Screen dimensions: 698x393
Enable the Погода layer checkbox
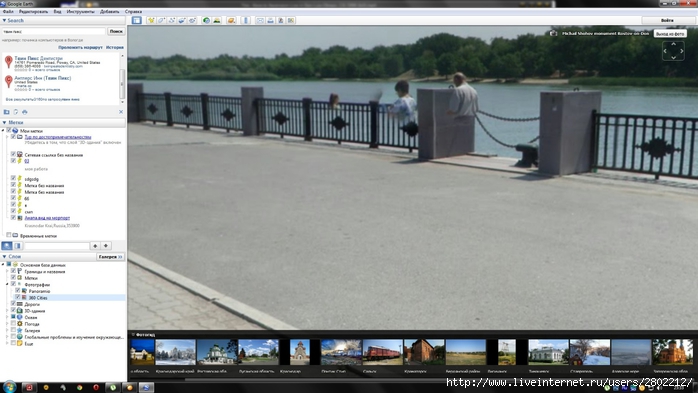(x=13, y=324)
